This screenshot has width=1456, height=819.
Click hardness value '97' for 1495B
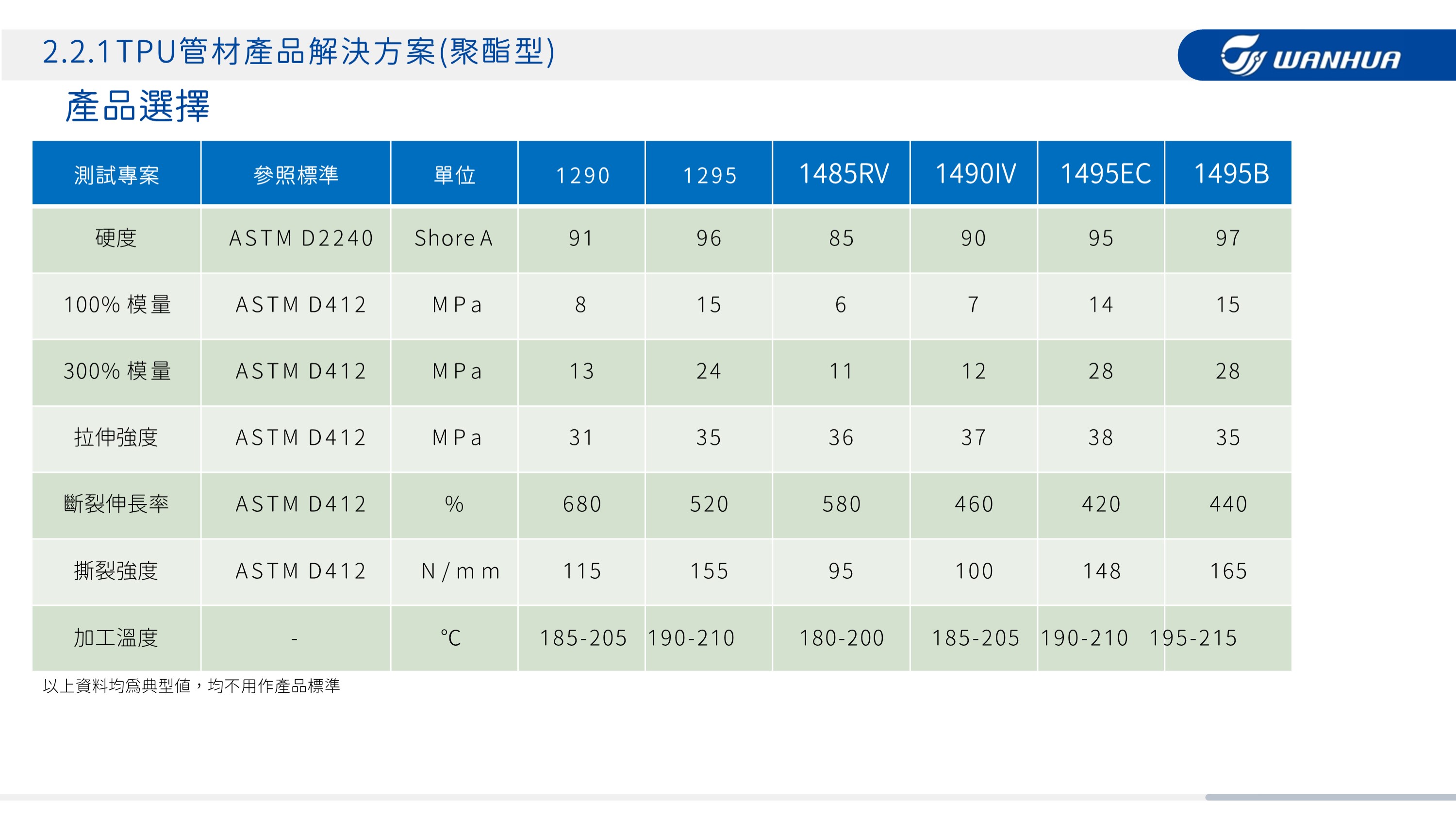tap(1228, 238)
